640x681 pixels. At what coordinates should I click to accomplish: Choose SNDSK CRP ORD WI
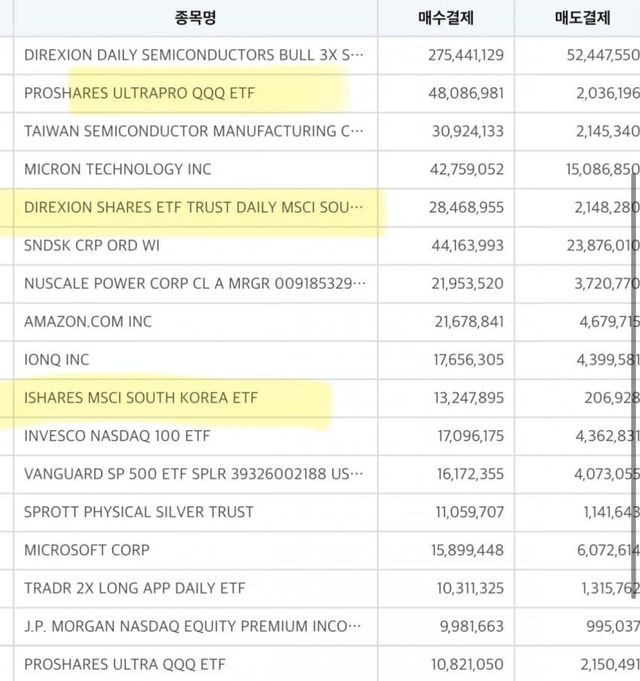pos(92,245)
